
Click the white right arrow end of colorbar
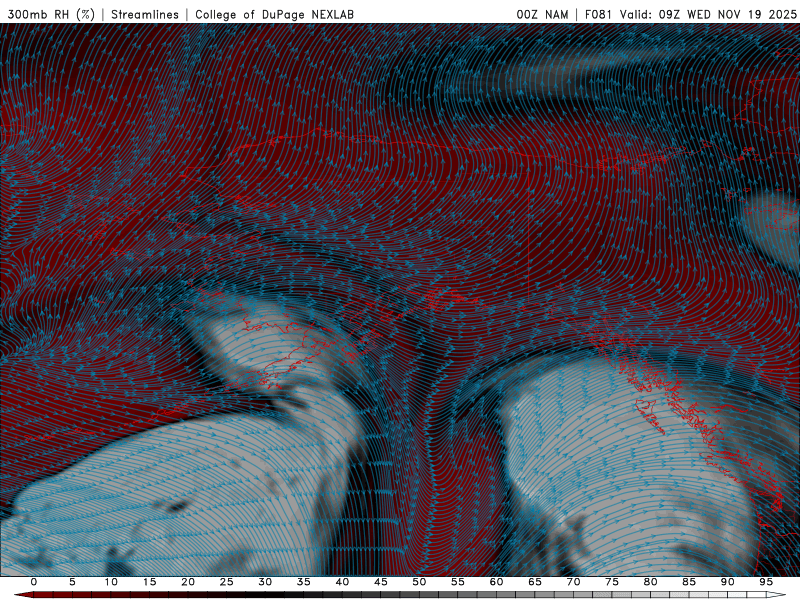point(778,595)
